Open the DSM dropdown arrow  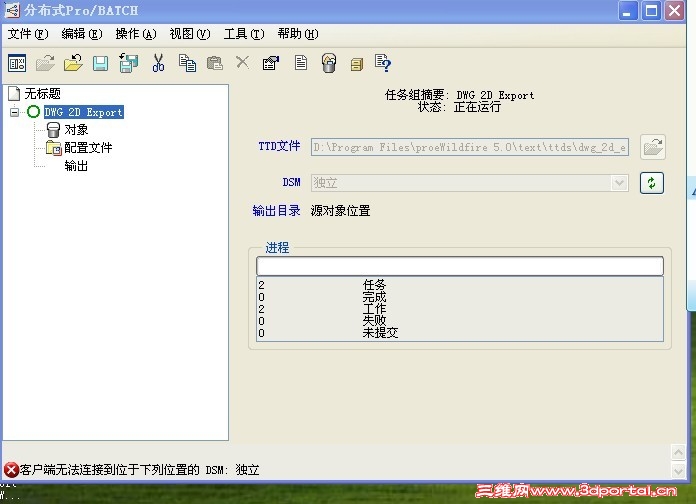[619, 183]
